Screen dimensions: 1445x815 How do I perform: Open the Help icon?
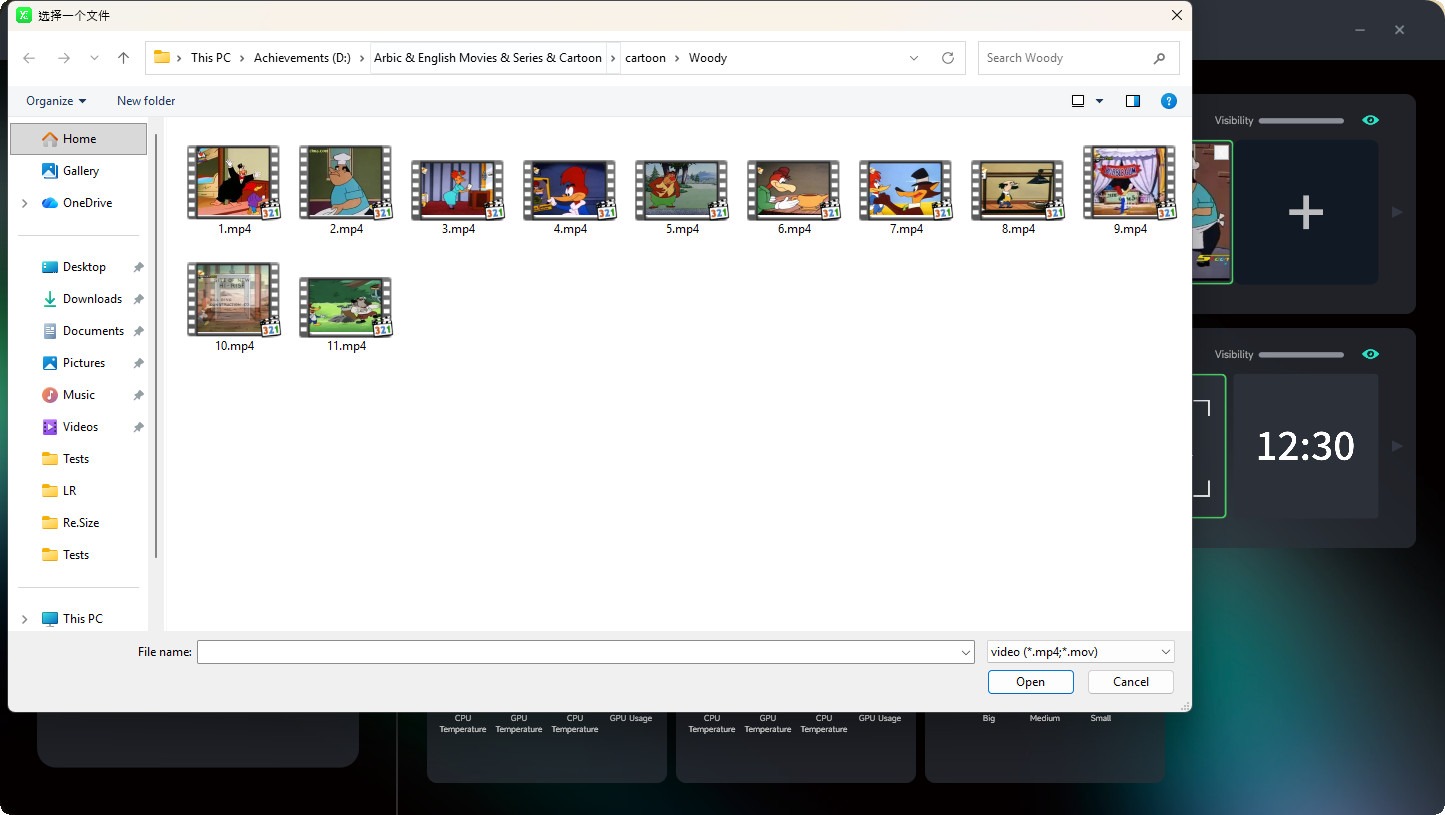coord(1169,101)
